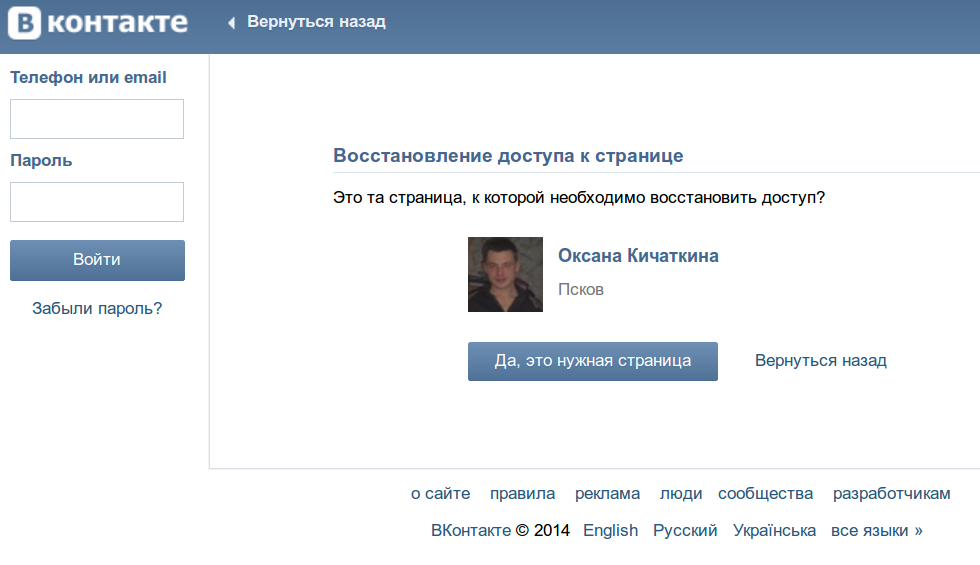This screenshot has width=980, height=565.
Task: Click the 'ВКонтакте' footer link
Action: pos(471,531)
